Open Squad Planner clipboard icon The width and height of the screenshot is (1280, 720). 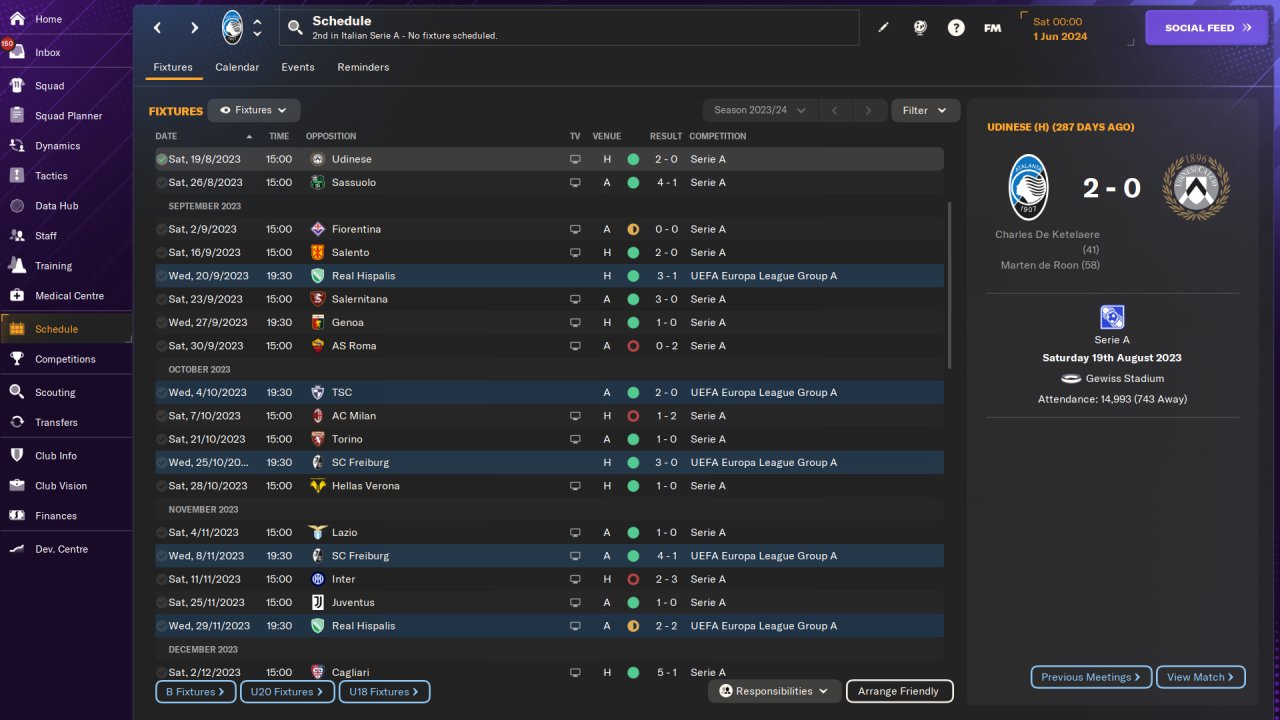[17, 116]
